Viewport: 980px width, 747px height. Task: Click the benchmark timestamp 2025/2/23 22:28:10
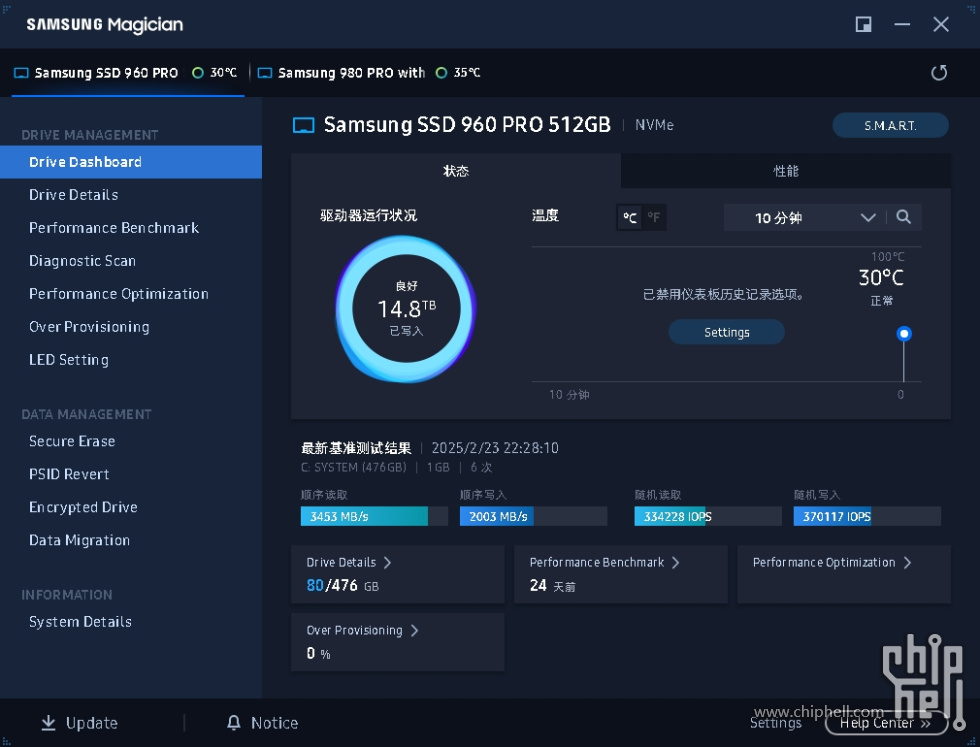coord(495,448)
